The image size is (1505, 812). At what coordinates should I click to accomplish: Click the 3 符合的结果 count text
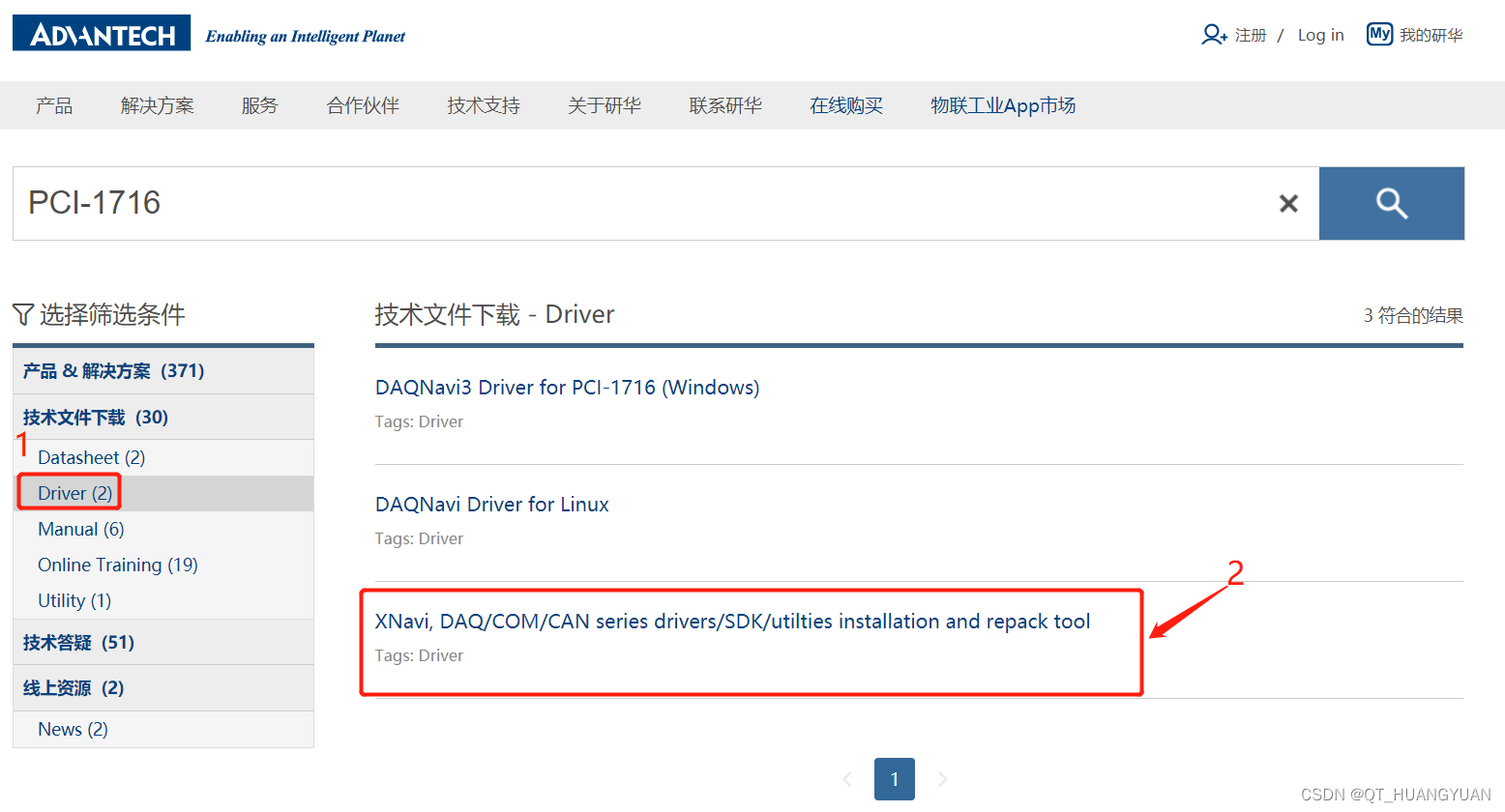(x=1413, y=315)
